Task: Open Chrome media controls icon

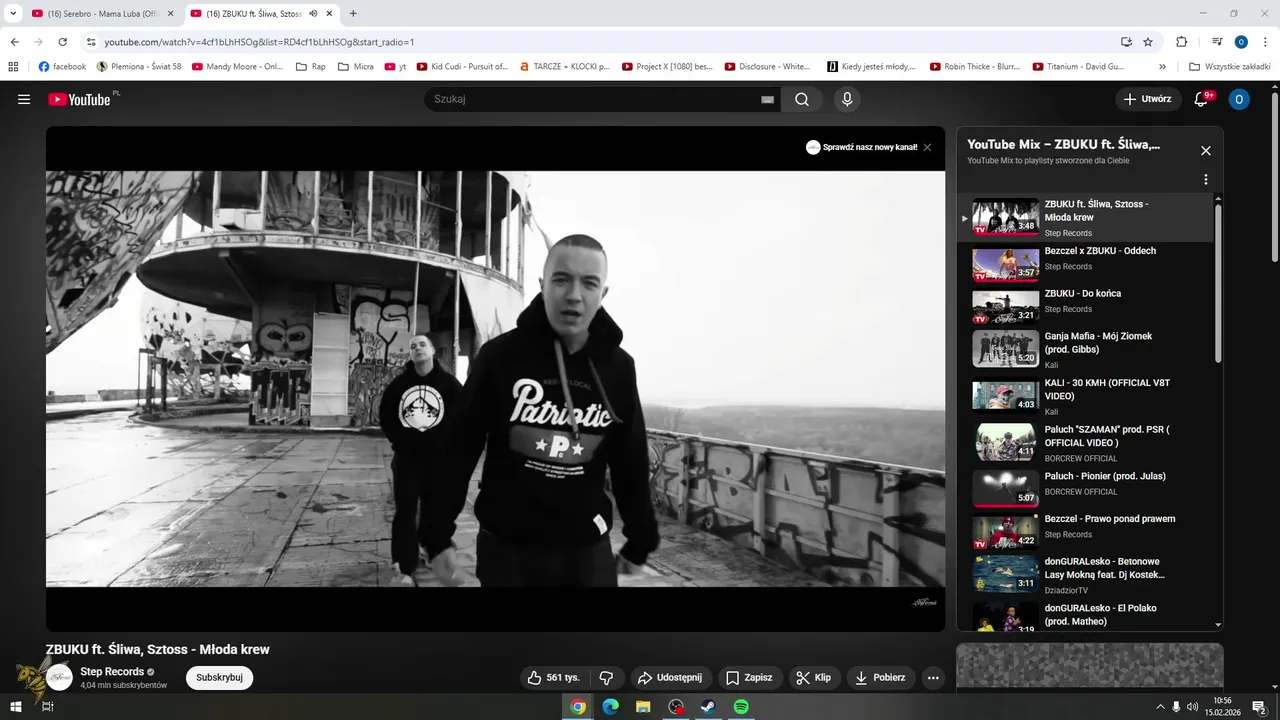Action: (x=1217, y=42)
